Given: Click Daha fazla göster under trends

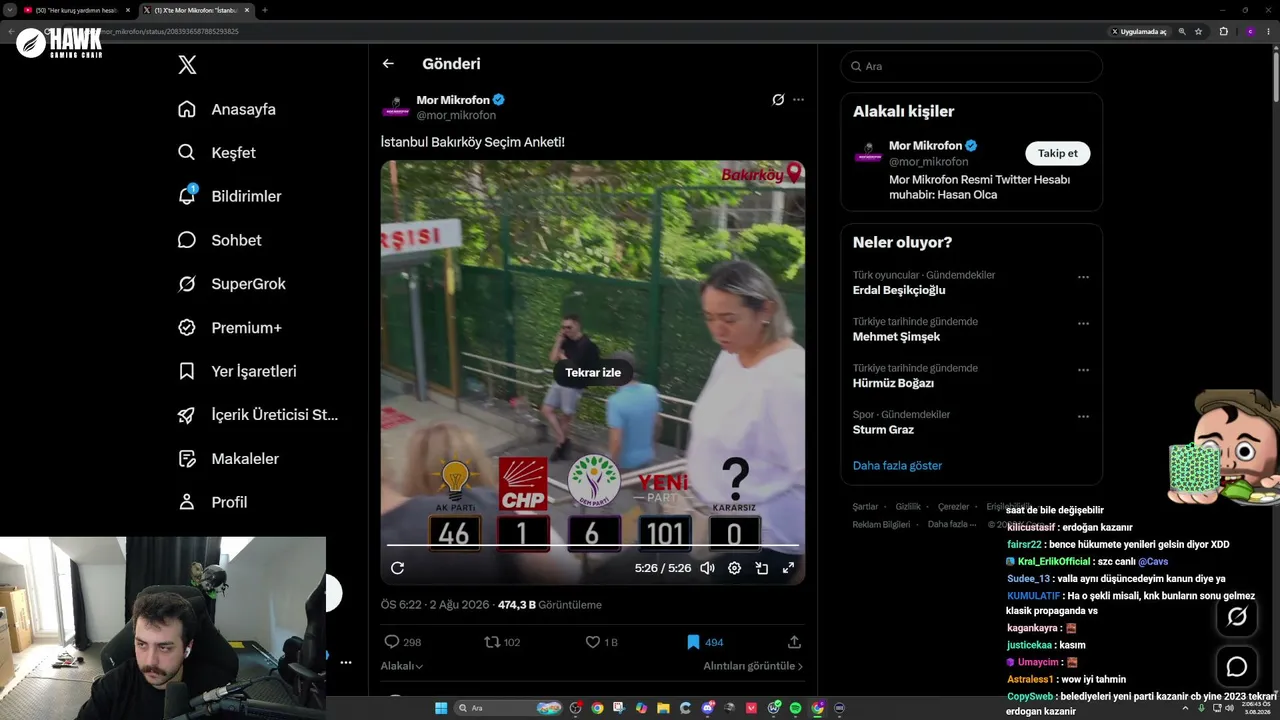Looking at the screenshot, I should click(x=897, y=466).
